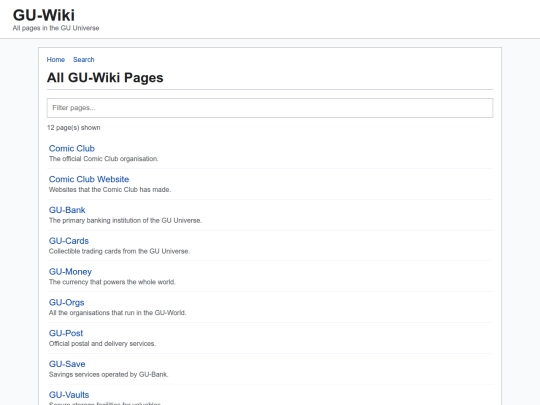Screen dimensions: 540x405
Task: Open the Search navigation link
Action: point(84,60)
